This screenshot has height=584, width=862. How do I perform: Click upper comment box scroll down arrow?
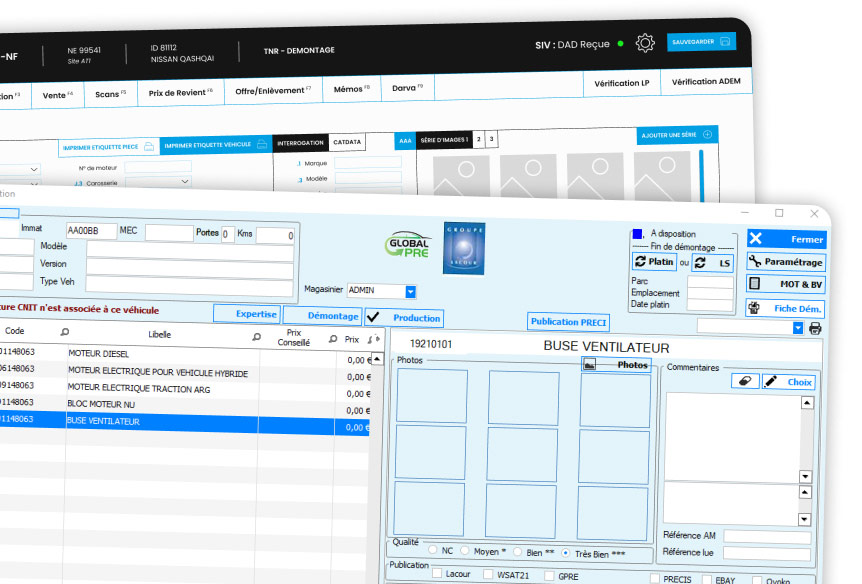pyautogui.click(x=805, y=476)
